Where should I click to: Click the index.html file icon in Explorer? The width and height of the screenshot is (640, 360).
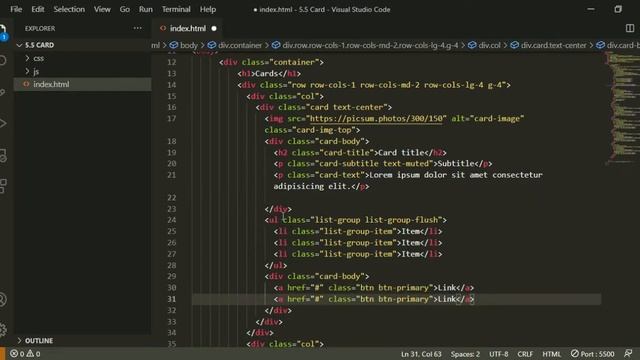click(26, 84)
